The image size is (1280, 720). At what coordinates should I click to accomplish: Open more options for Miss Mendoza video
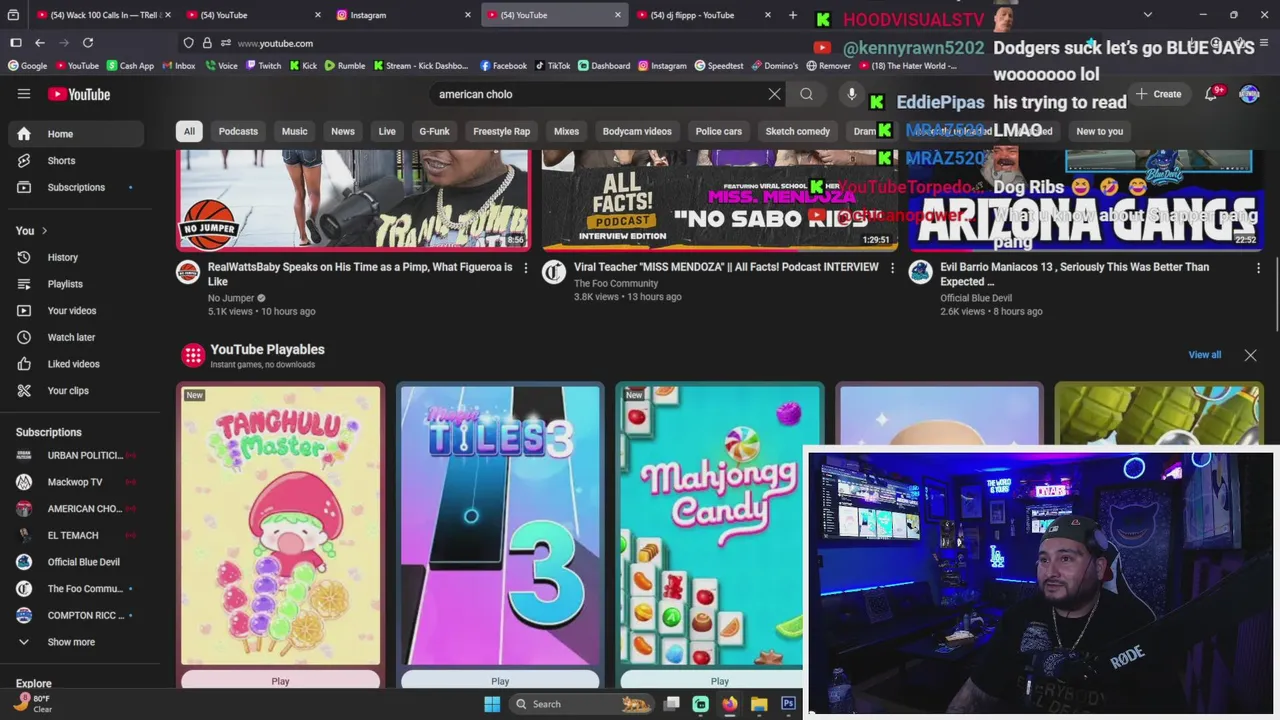[x=892, y=267]
